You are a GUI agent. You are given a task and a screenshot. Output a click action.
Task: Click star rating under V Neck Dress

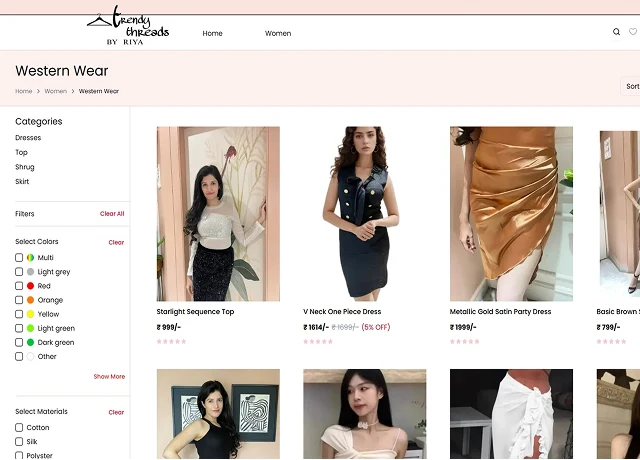[318, 342]
